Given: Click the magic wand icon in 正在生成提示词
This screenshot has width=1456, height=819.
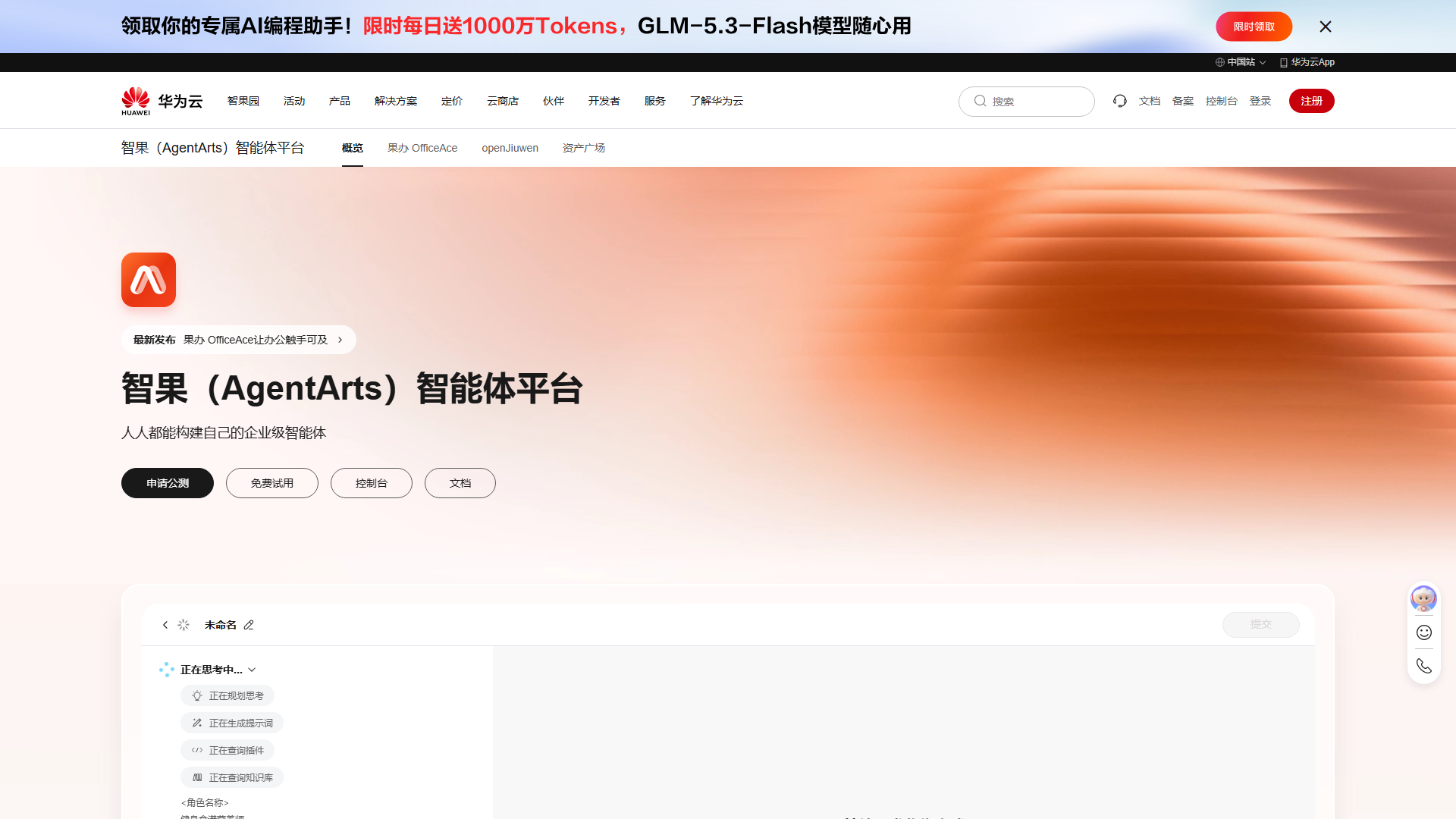Looking at the screenshot, I should click(x=197, y=723).
